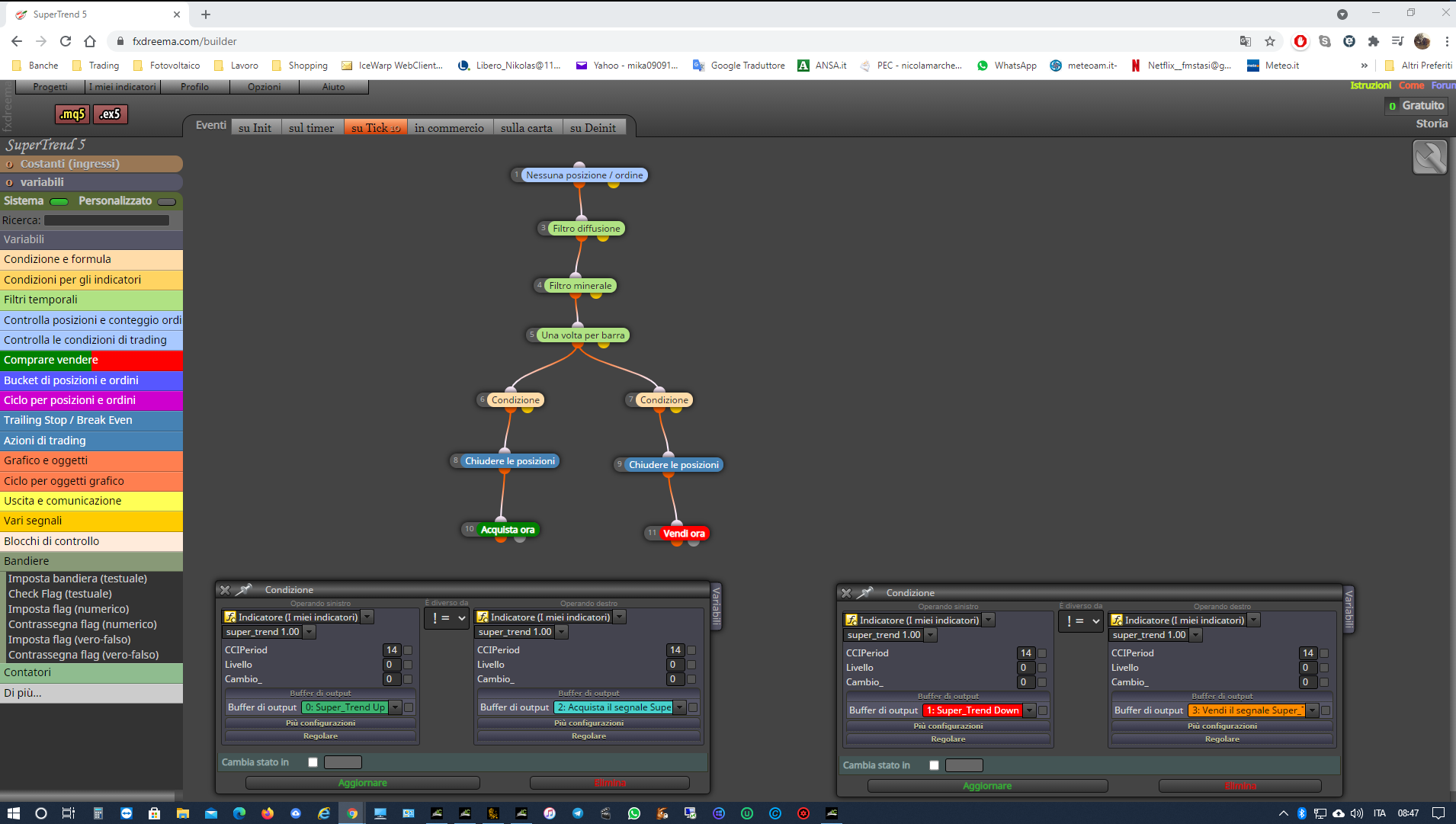
Task: Click gray state box in Super_Trend Down panel
Action: point(964,765)
